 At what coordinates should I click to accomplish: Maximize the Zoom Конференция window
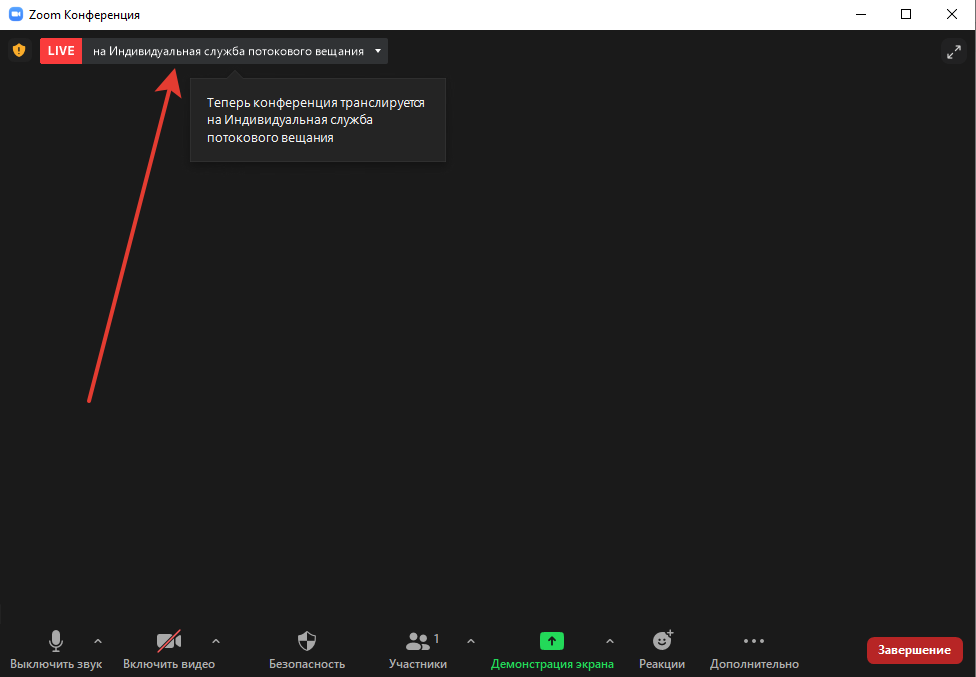(x=906, y=14)
